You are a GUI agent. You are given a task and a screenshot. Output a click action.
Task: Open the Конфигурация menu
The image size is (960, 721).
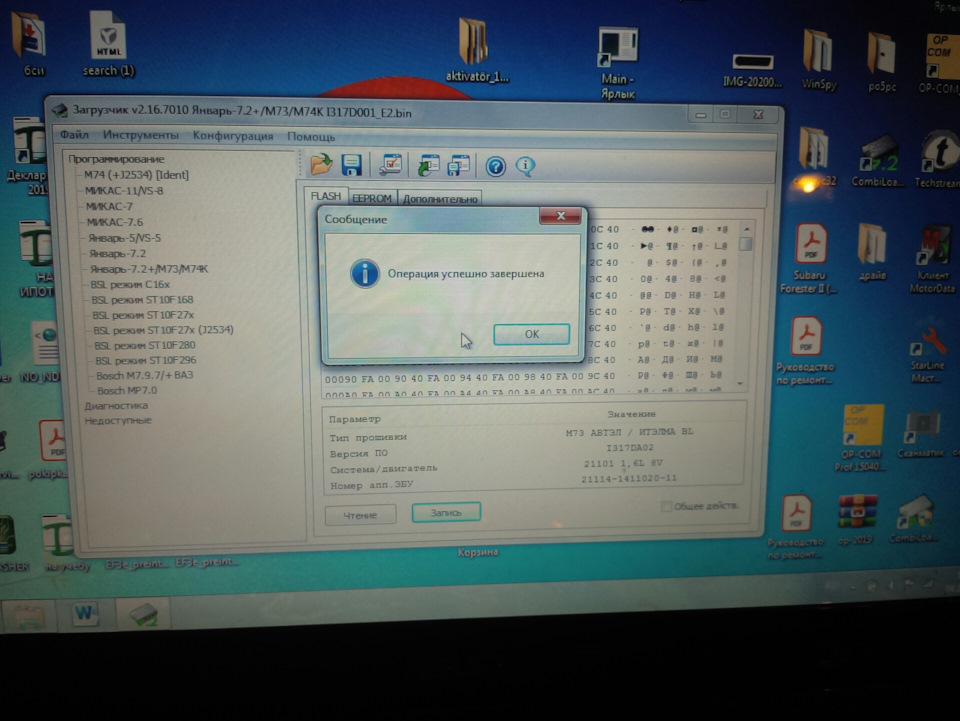[x=233, y=135]
